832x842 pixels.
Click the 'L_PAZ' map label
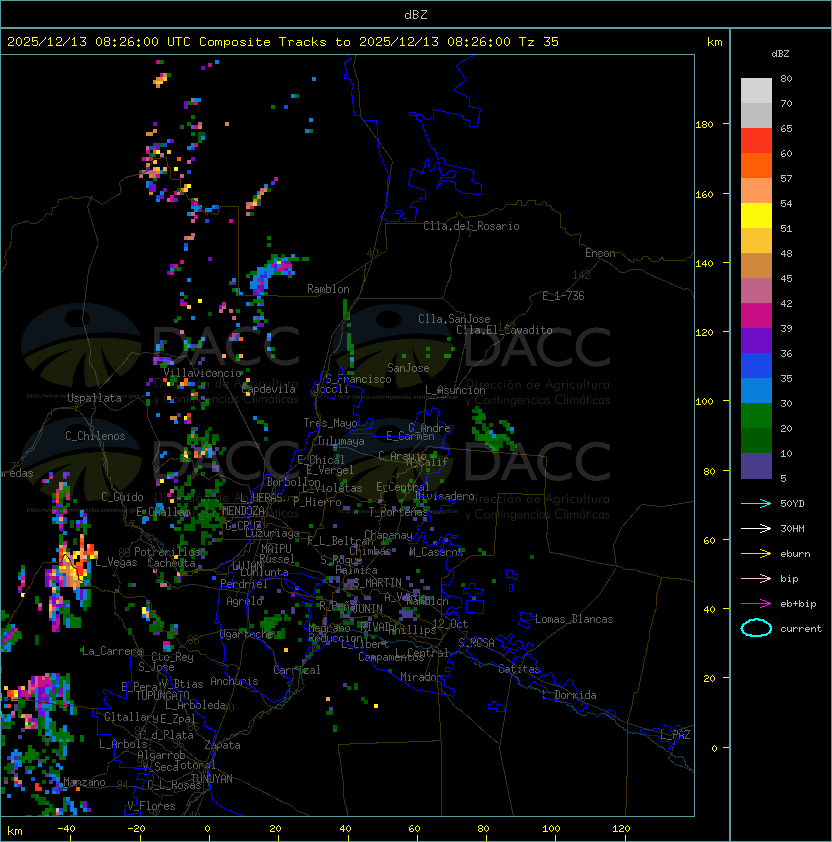point(675,735)
